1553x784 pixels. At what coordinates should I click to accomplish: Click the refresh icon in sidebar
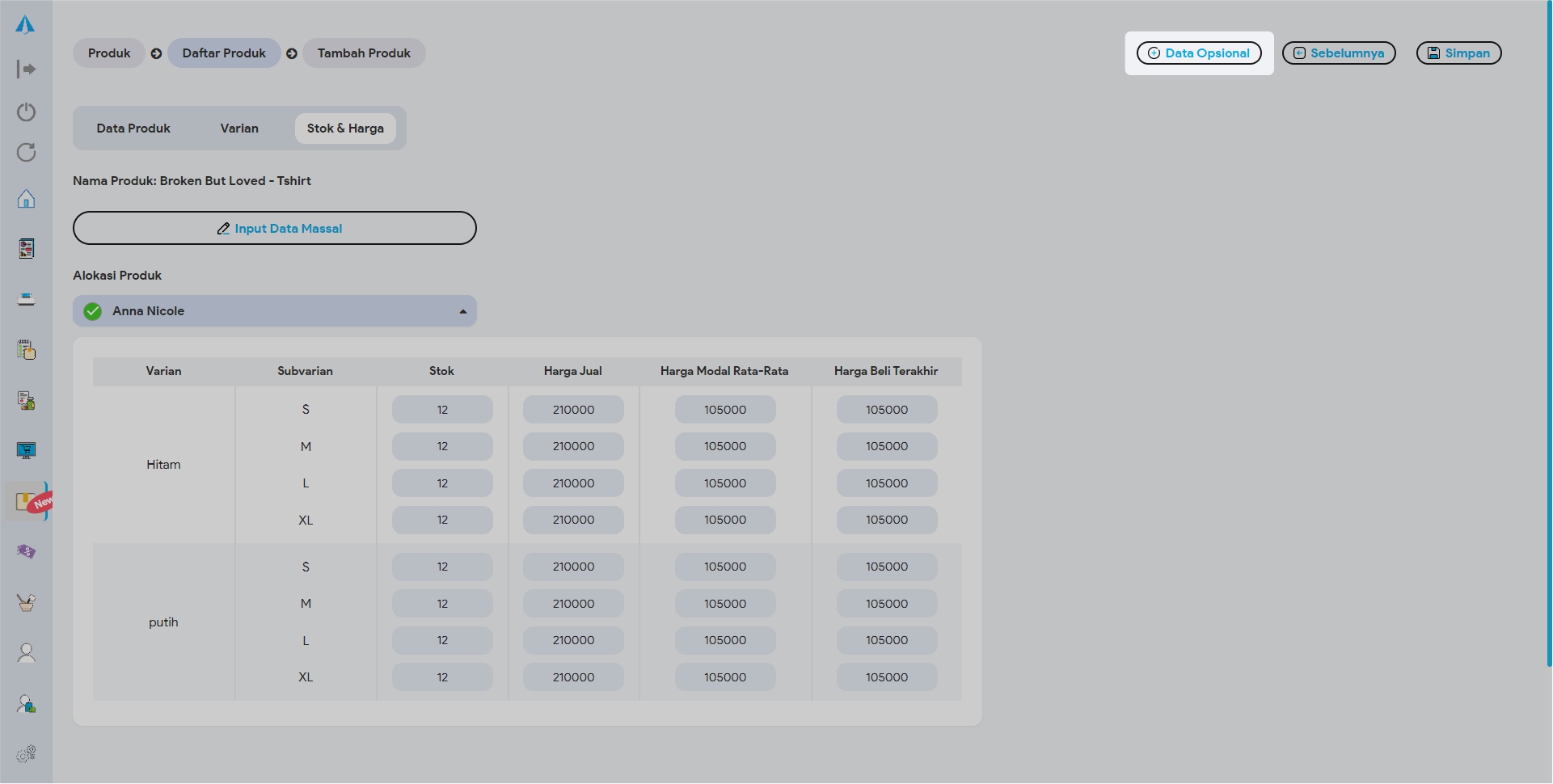[x=26, y=153]
